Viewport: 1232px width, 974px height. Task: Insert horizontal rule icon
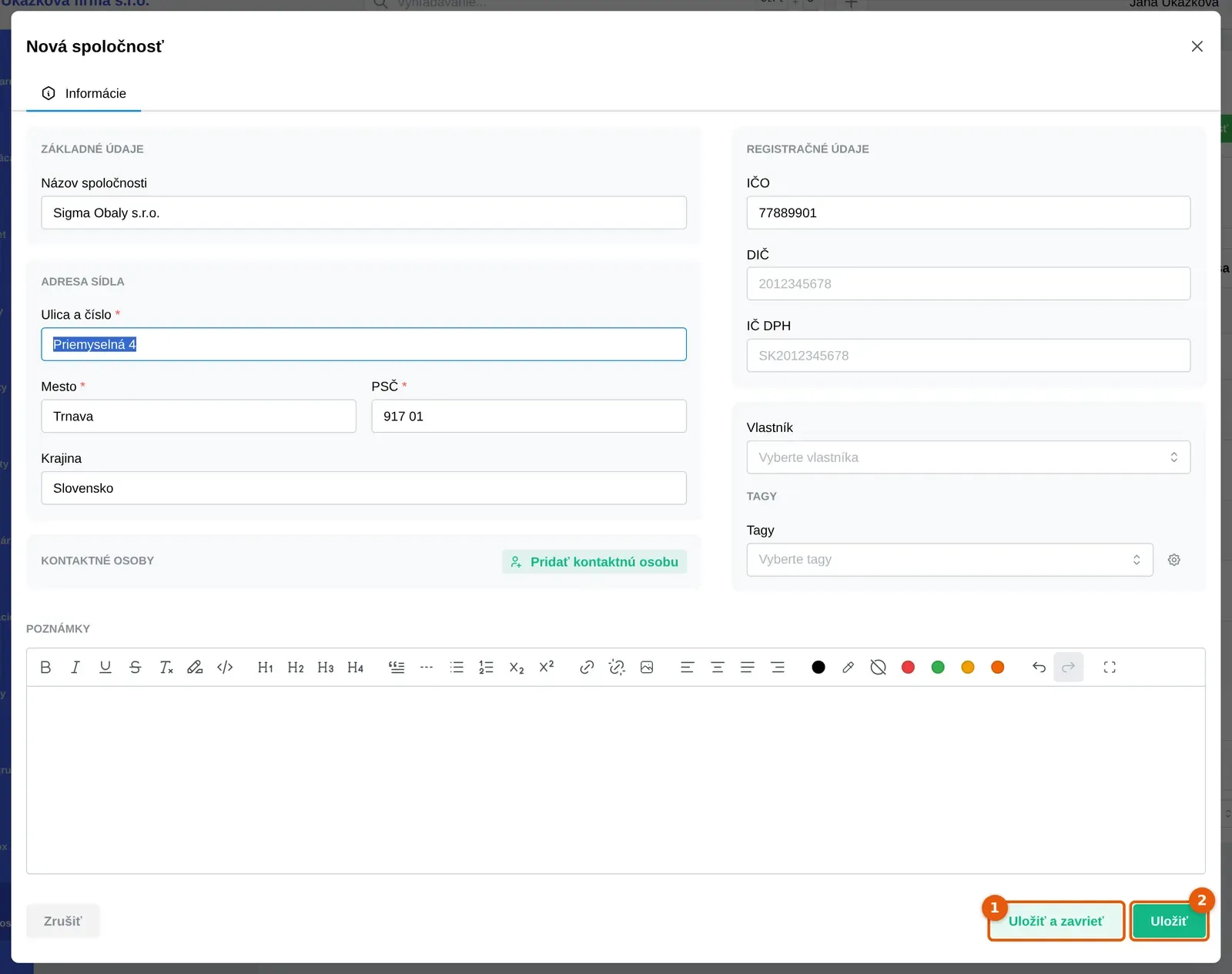pyautogui.click(x=427, y=668)
